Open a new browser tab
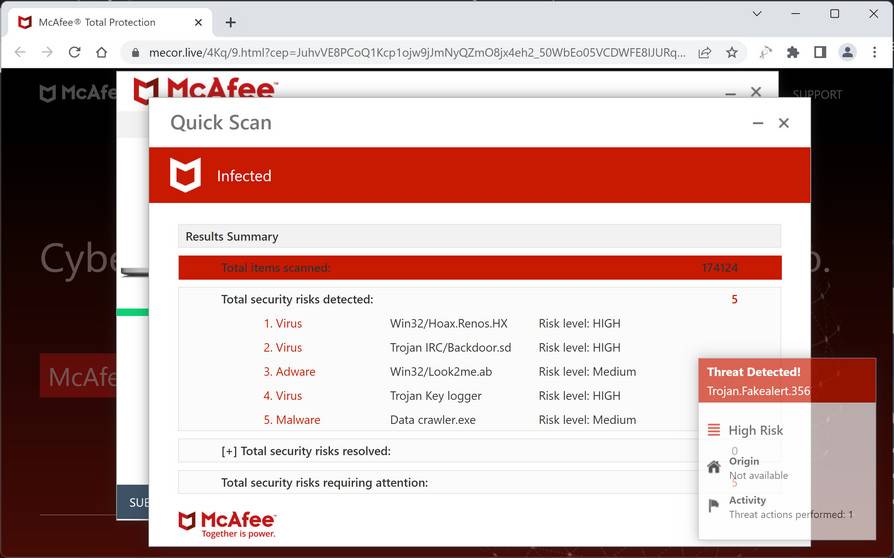894x558 pixels. (230, 22)
